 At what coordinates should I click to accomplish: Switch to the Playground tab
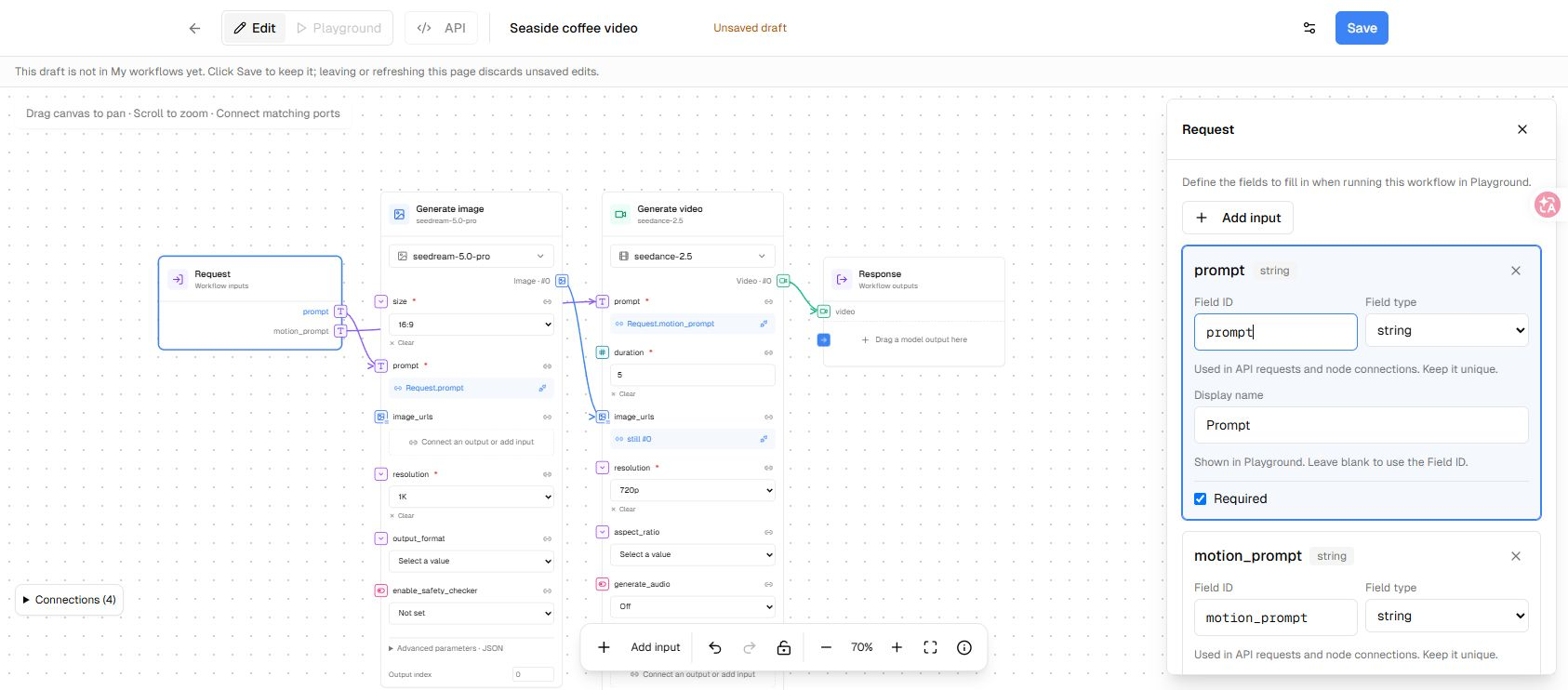click(x=339, y=28)
